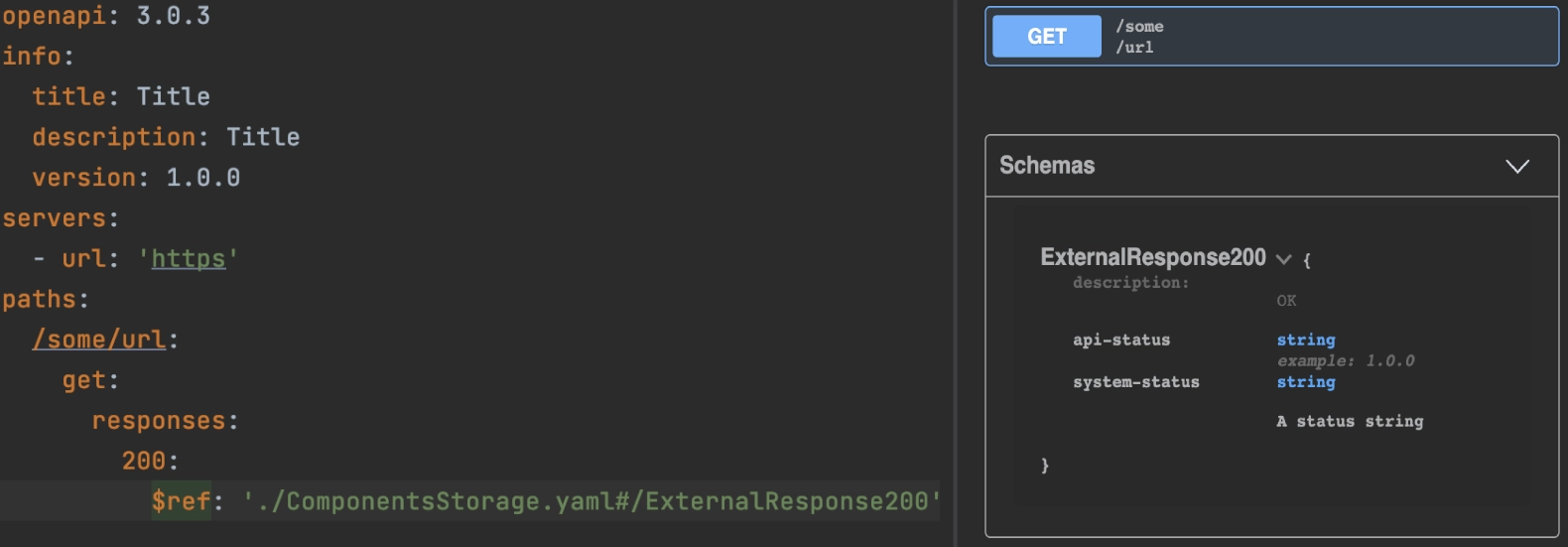Click the 'A status string' description

coord(1350,422)
